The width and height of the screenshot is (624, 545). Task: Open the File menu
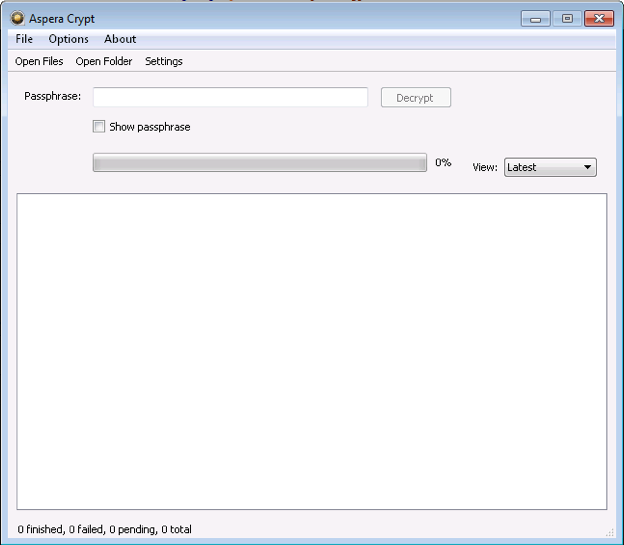tap(24, 39)
